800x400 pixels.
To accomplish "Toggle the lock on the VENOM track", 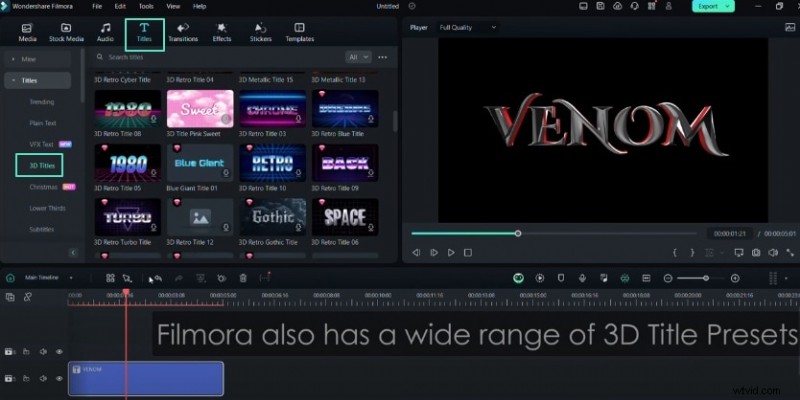I will (26, 377).
